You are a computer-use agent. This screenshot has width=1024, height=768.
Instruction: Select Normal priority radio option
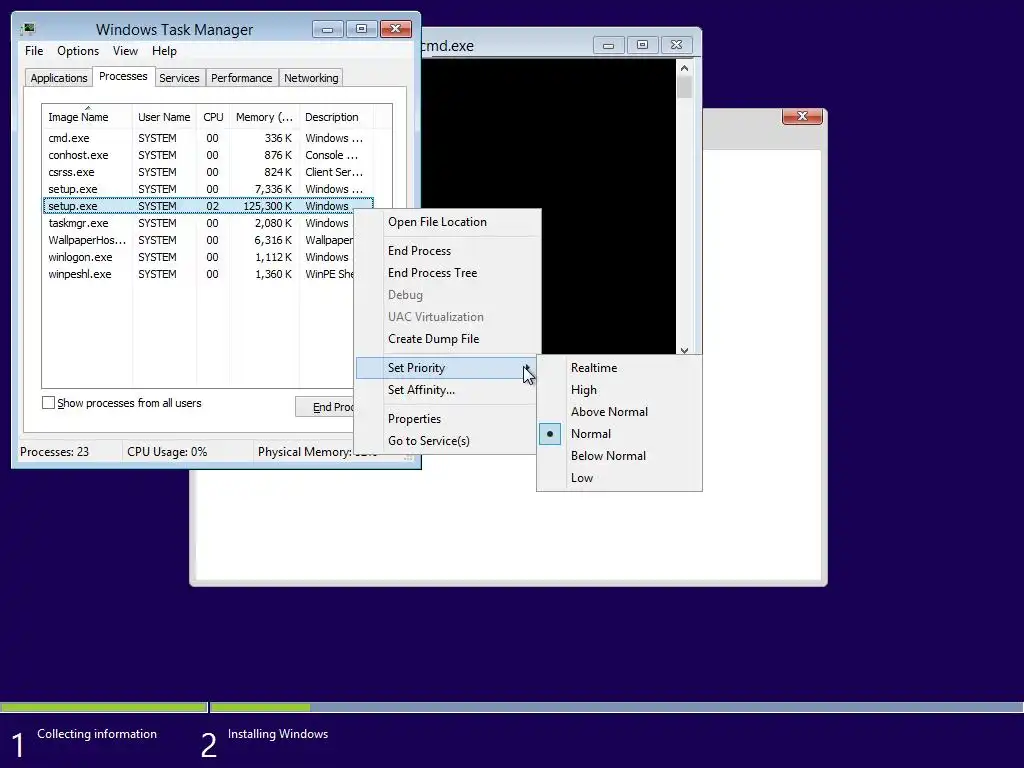(591, 434)
